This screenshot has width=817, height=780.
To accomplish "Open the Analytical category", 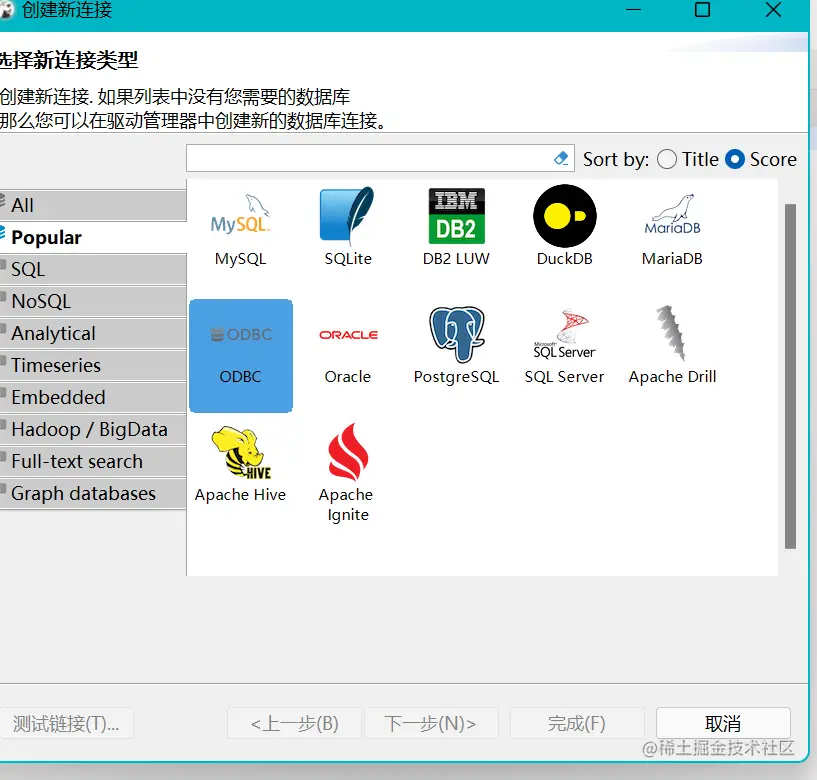I will click(x=93, y=333).
